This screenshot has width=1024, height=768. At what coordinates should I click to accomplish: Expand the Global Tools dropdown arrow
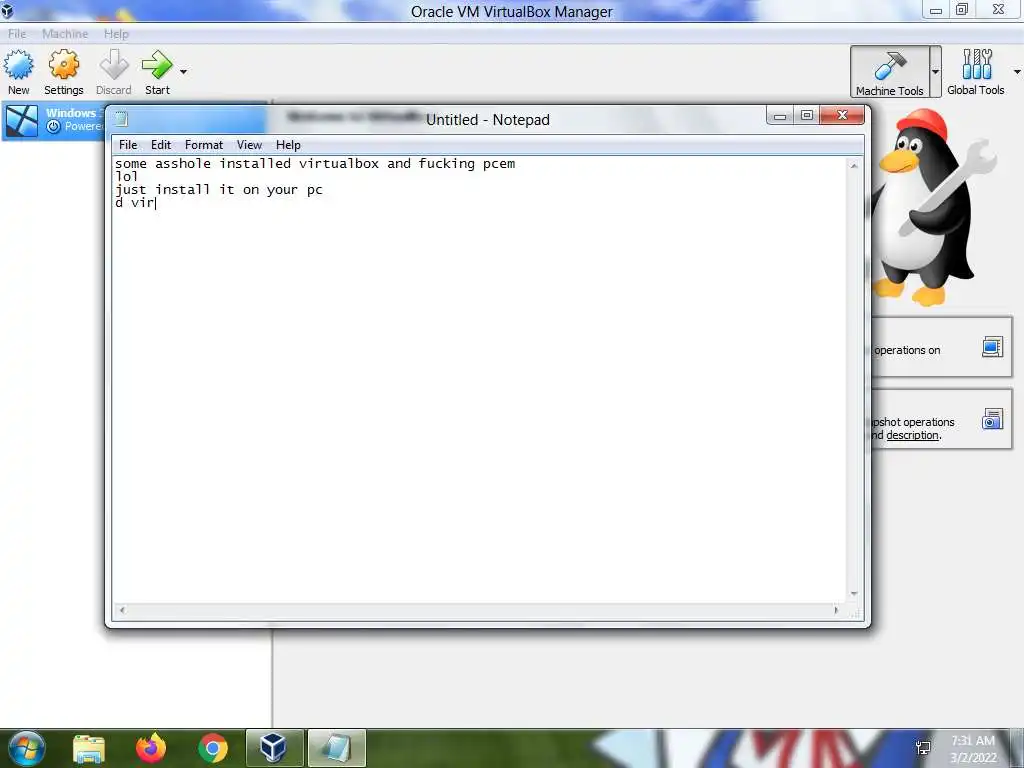1017,72
